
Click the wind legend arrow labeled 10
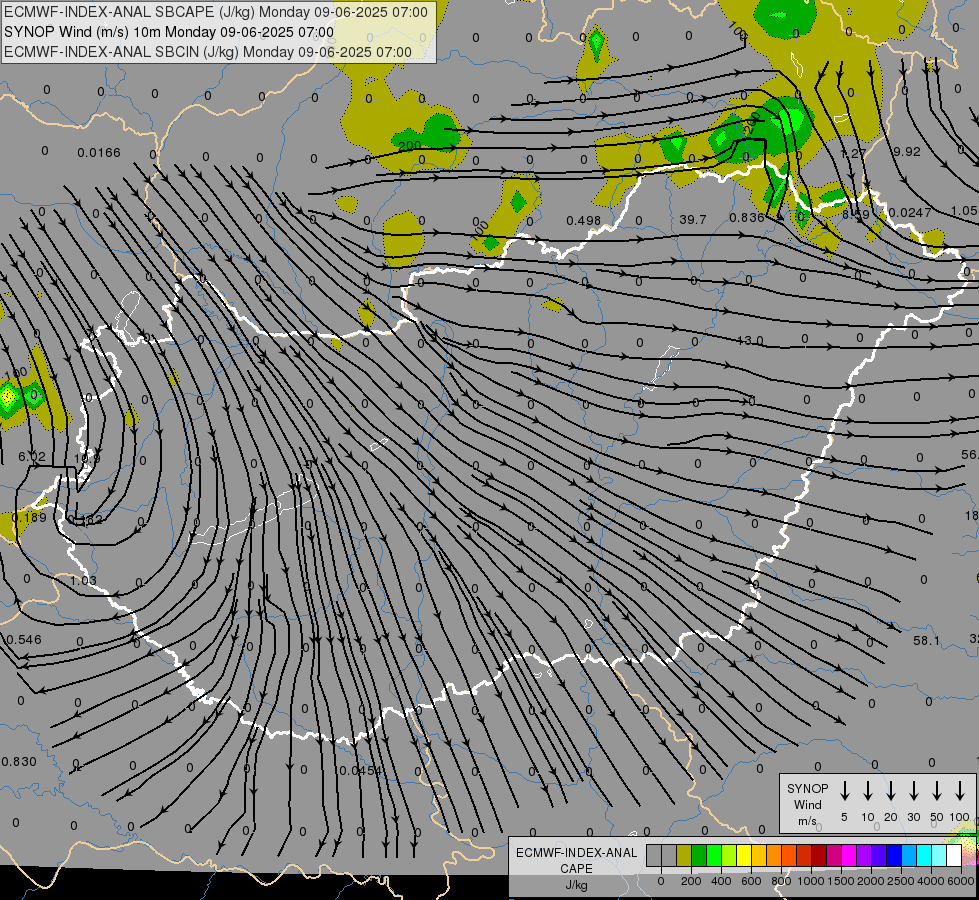(x=867, y=791)
